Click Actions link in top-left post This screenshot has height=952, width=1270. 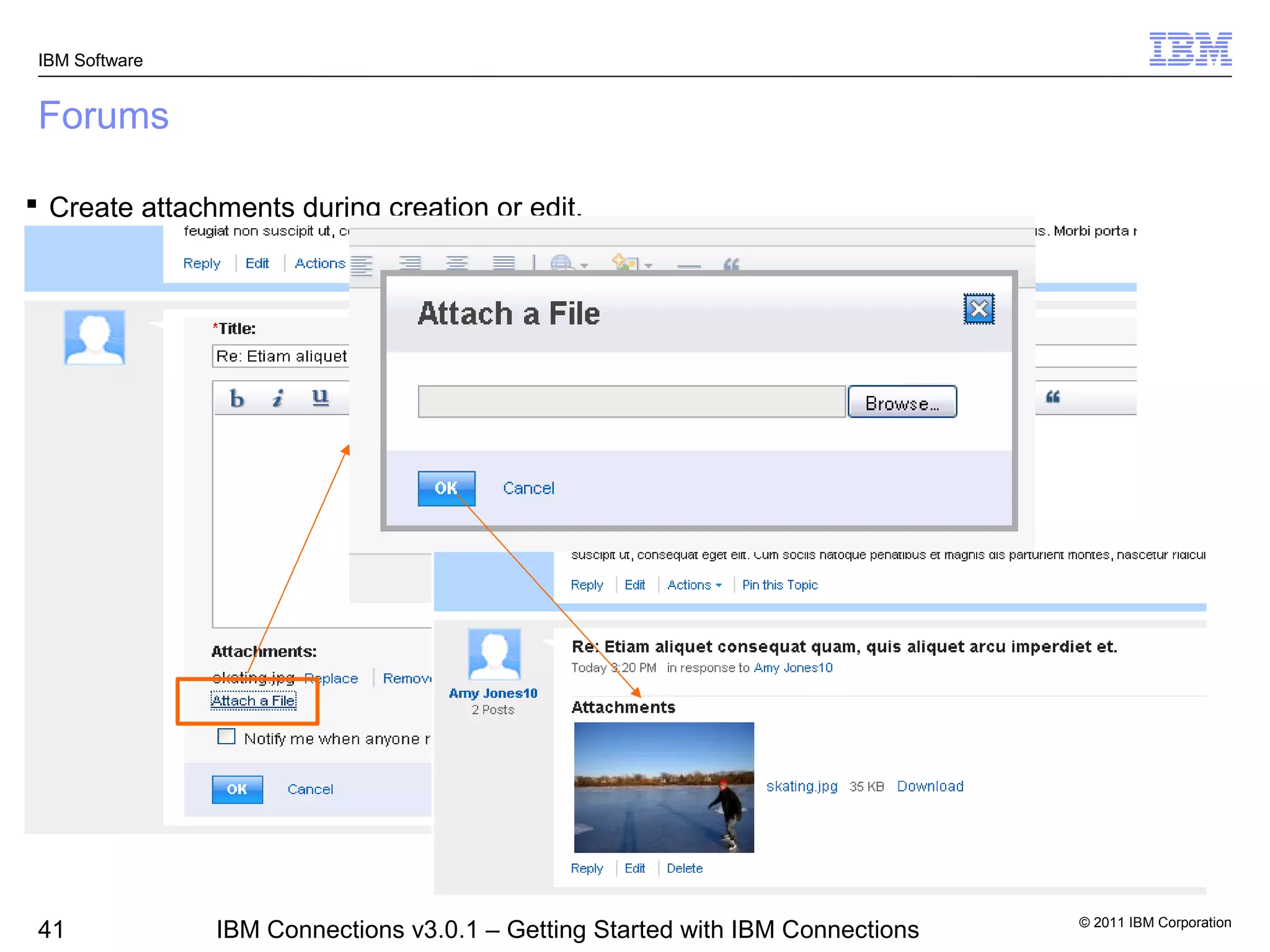[320, 264]
